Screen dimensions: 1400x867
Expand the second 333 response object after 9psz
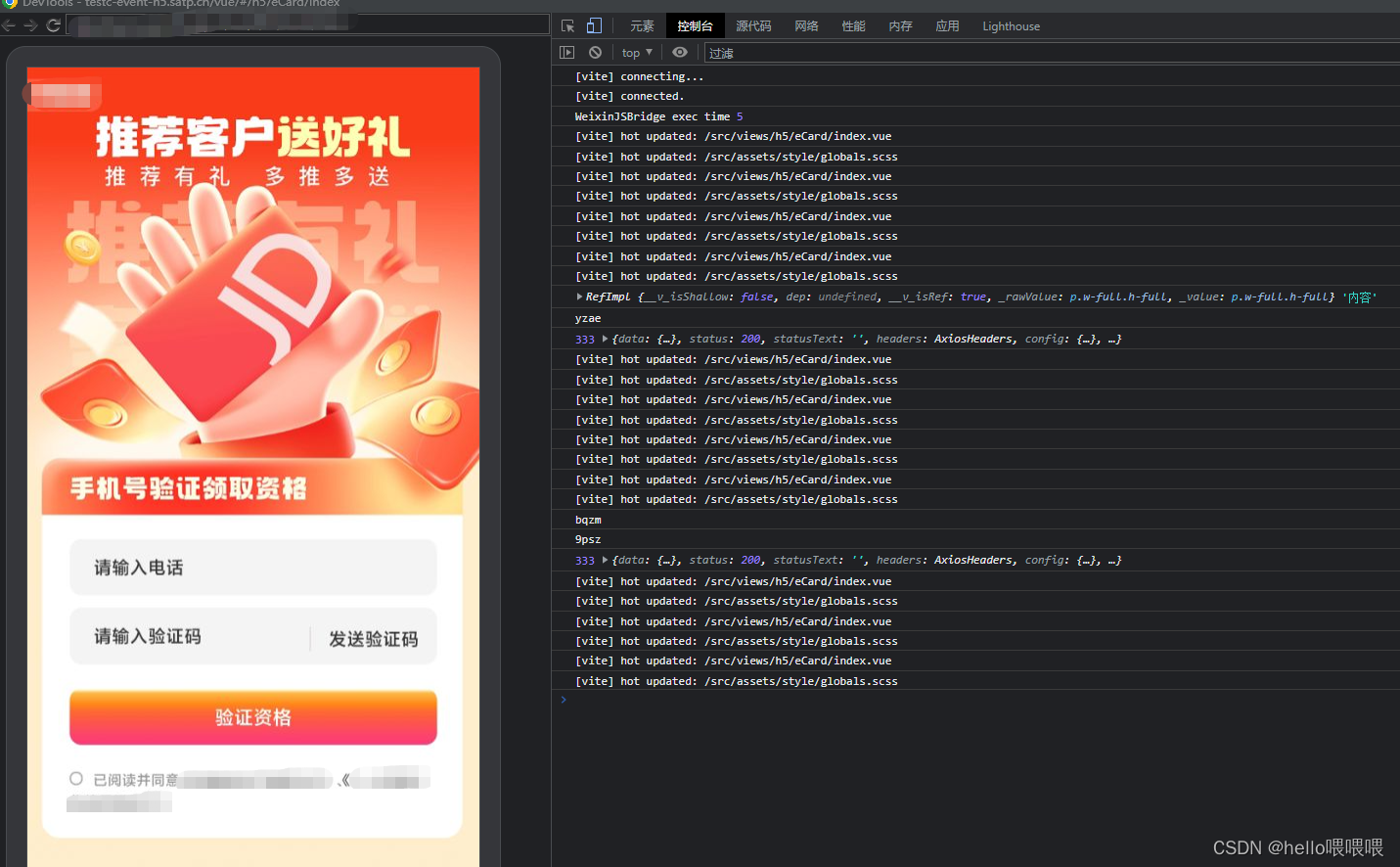[x=605, y=560]
